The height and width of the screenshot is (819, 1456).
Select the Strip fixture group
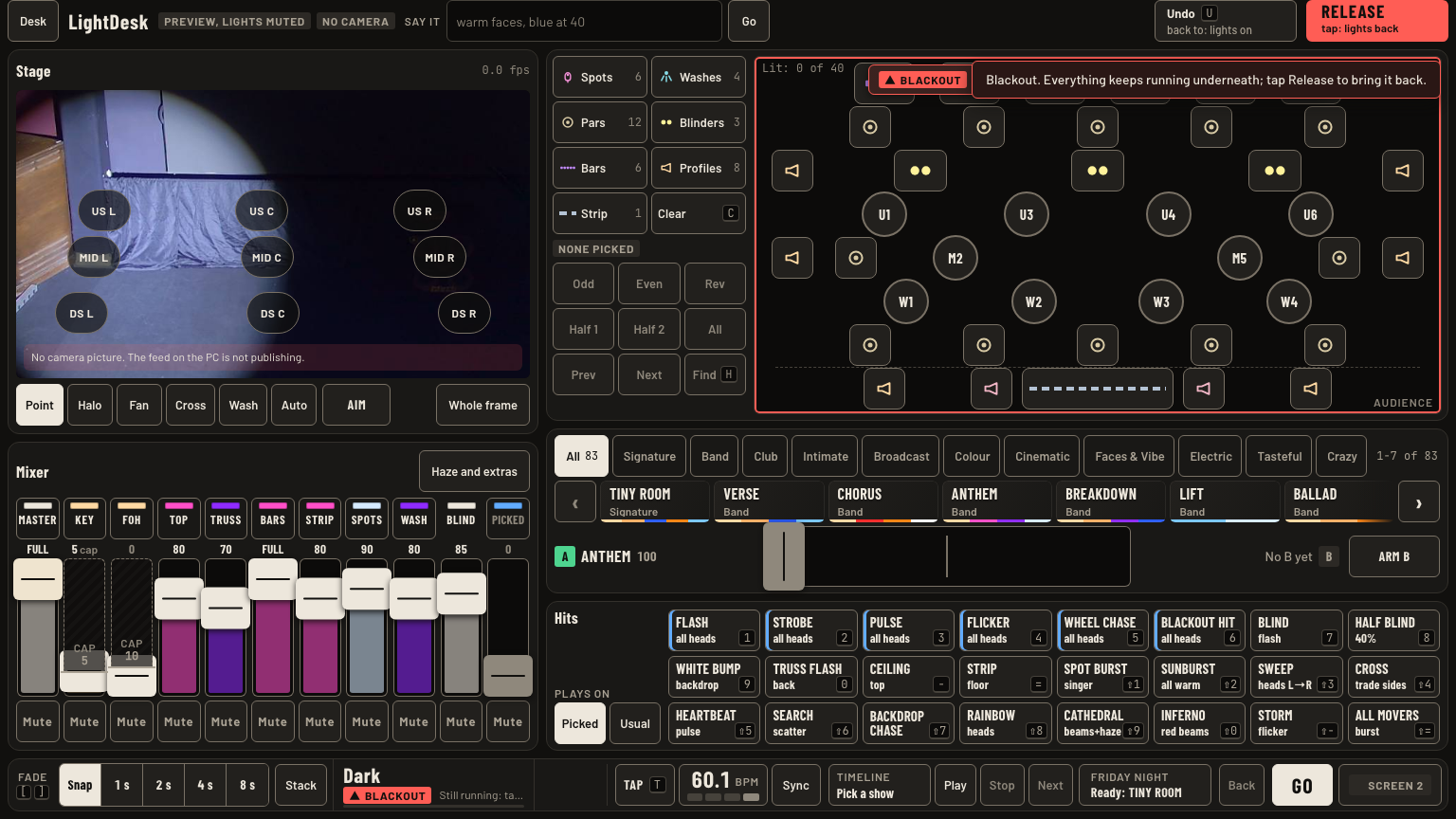pyautogui.click(x=600, y=214)
